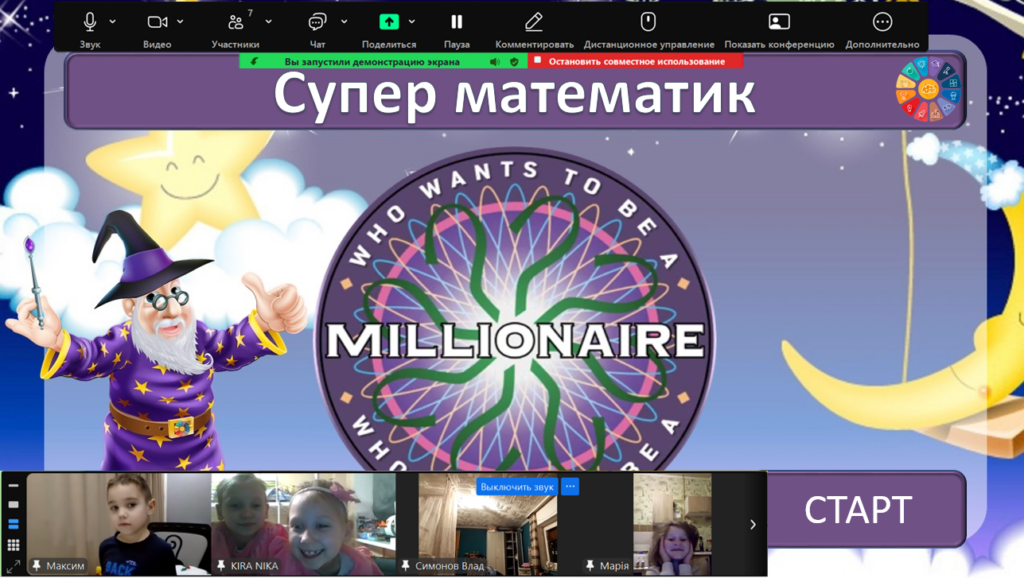Select Марія's video thumbnail

coord(672,524)
